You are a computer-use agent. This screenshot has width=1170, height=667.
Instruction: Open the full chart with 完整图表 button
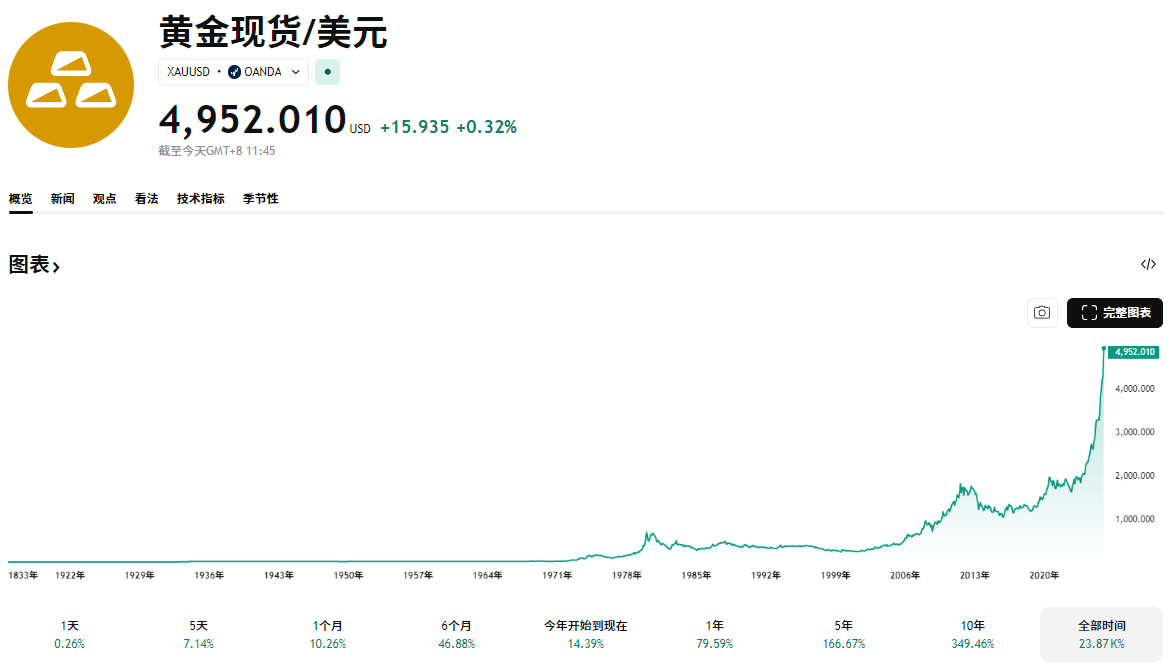[1116, 312]
